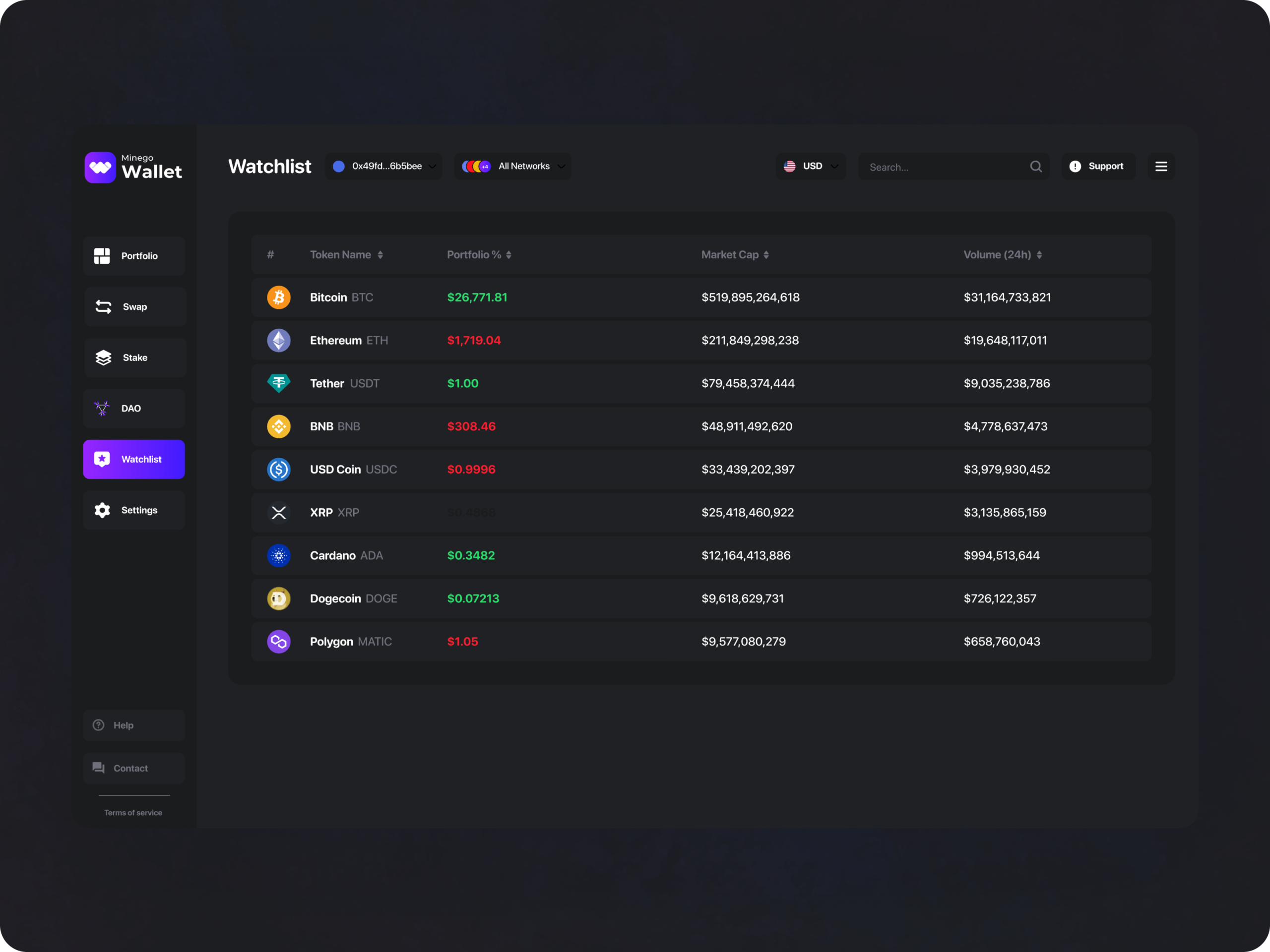
Task: Navigate to the DAO page
Action: coord(134,409)
